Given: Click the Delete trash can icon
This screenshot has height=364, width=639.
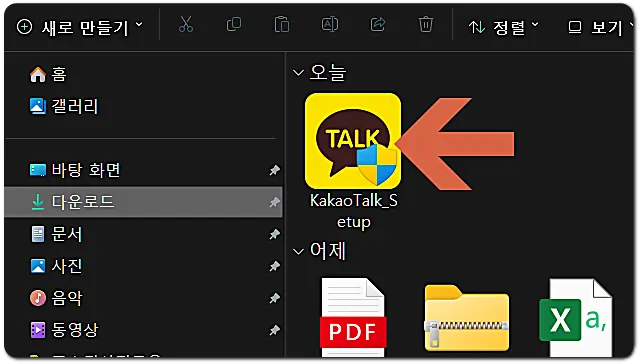Looking at the screenshot, I should [x=425, y=24].
